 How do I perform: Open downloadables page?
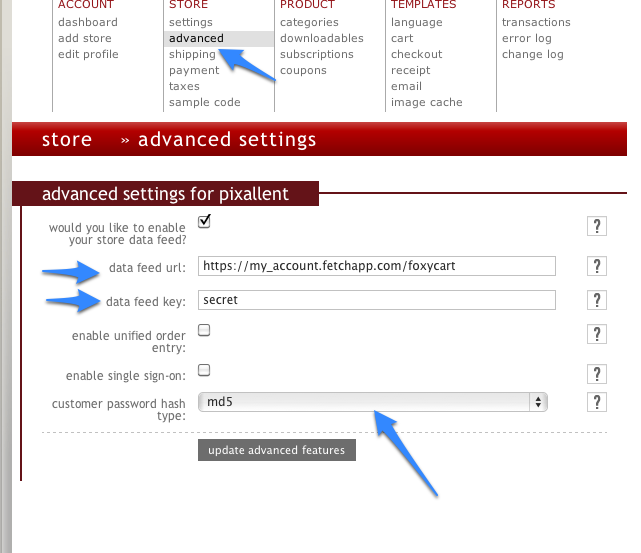[322, 38]
